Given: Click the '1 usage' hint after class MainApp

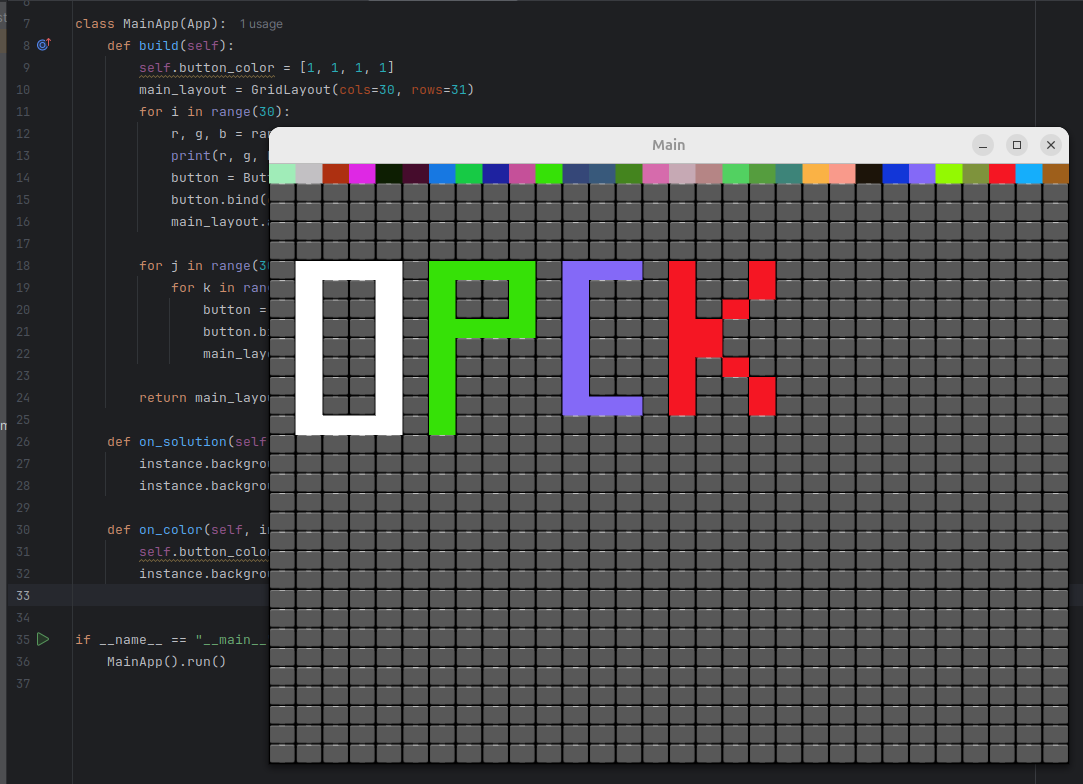Looking at the screenshot, I should click(x=261, y=24).
